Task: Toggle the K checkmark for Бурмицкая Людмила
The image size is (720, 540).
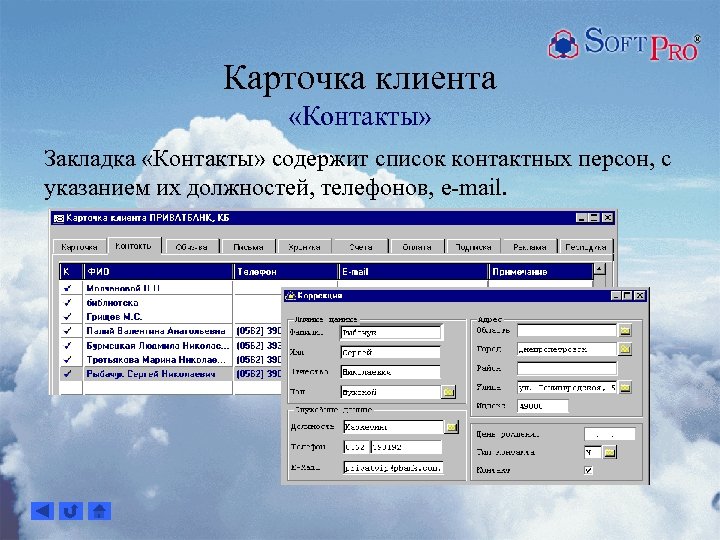Action: (68, 345)
